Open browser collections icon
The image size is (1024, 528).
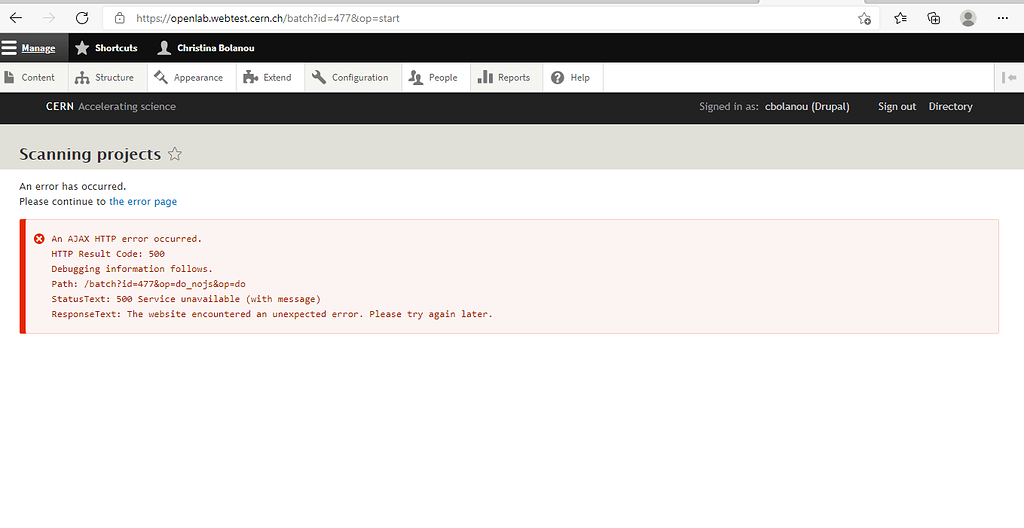[x=934, y=18]
